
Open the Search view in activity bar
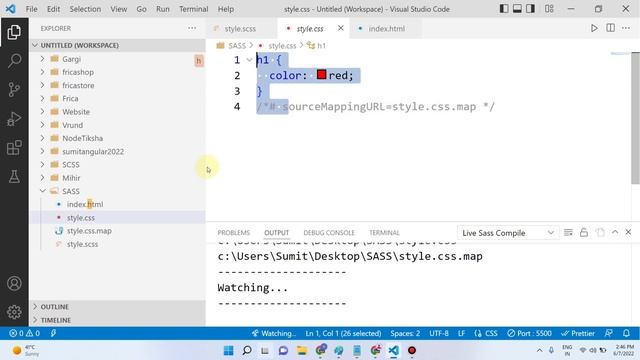tap(14, 61)
